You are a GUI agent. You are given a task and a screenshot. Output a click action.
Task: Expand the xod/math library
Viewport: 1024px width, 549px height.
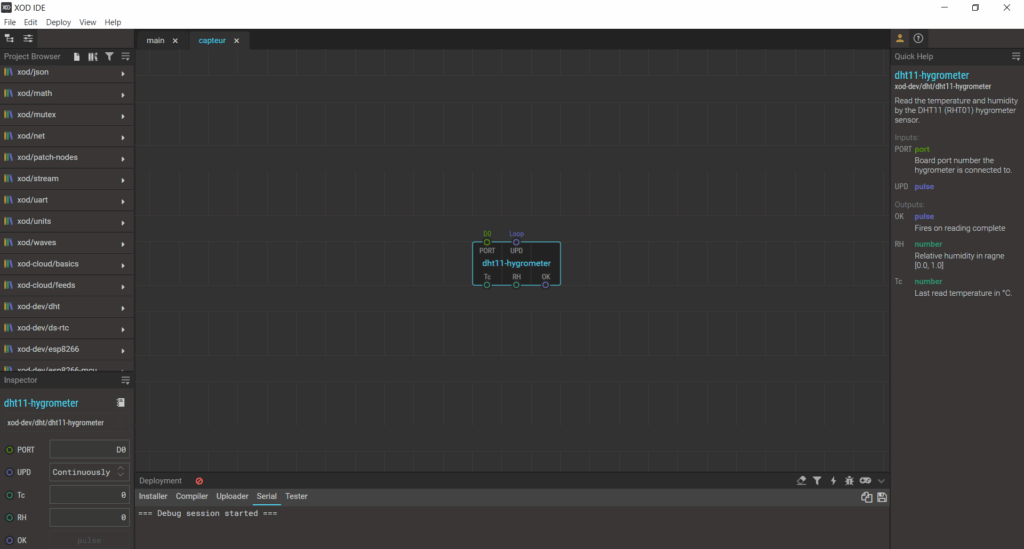pos(123,95)
